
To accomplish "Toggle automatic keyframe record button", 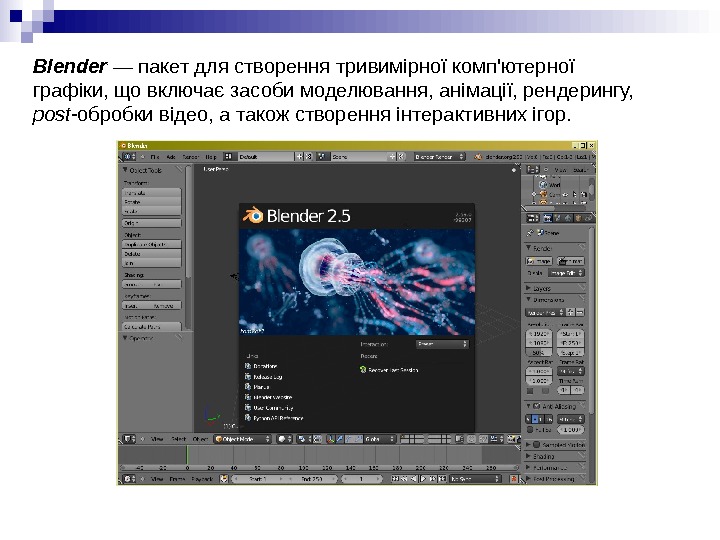I will tap(513, 479).
